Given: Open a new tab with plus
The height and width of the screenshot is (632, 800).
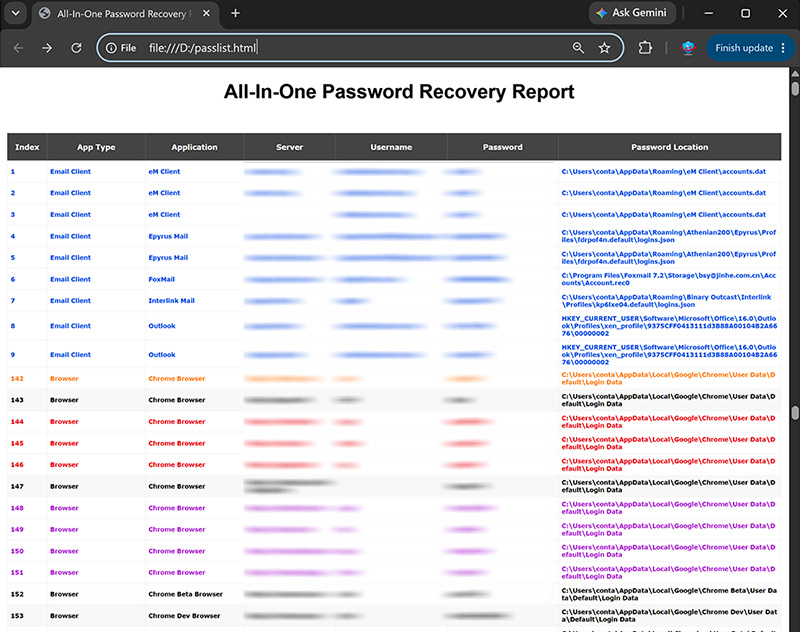Looking at the screenshot, I should coord(235,13).
